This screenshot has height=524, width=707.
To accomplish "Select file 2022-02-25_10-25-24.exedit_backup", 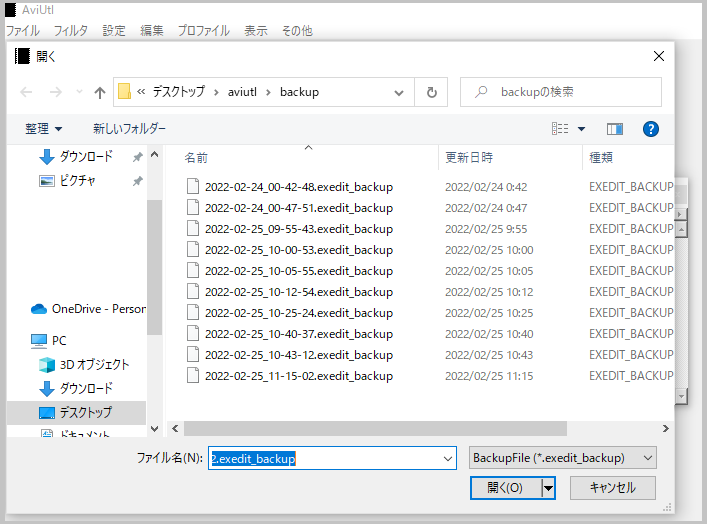I will 299,313.
